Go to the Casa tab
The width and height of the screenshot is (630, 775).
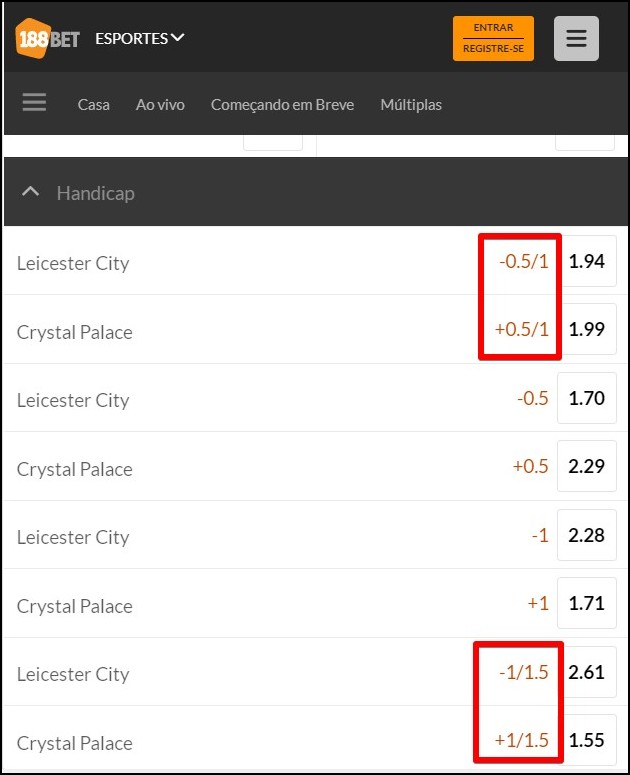[x=93, y=105]
